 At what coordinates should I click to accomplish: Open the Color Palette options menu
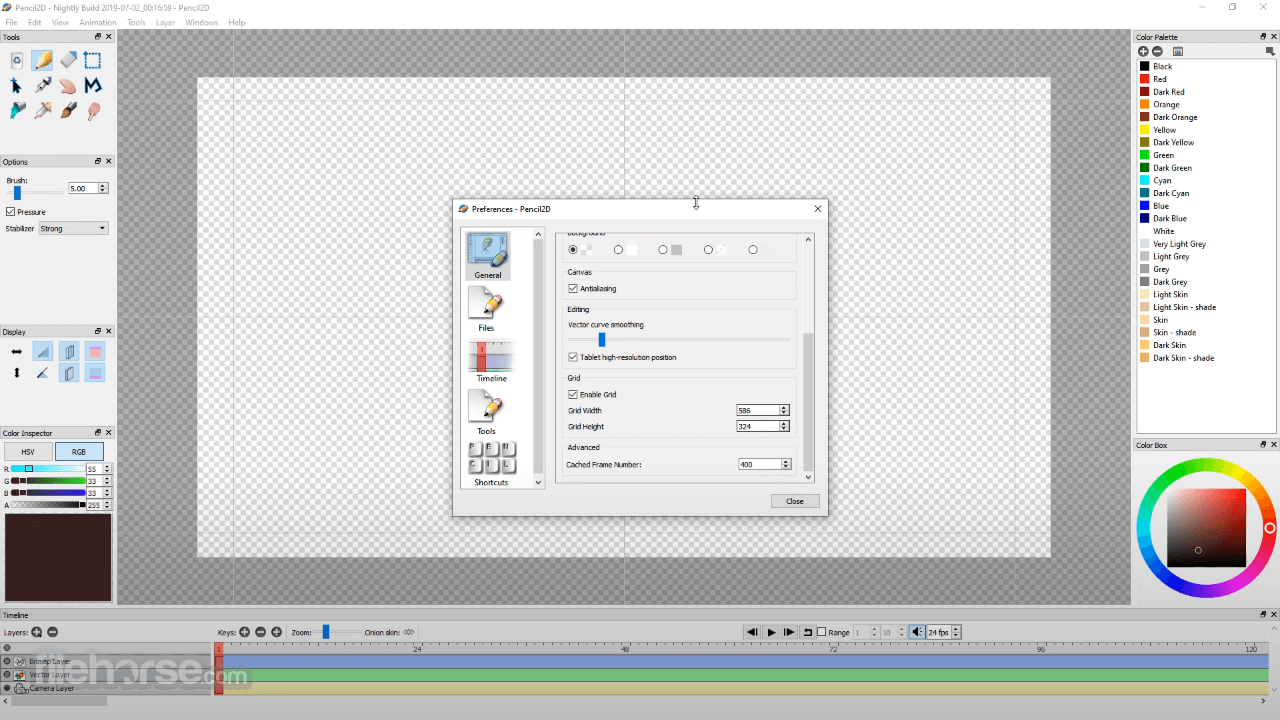tap(1270, 51)
